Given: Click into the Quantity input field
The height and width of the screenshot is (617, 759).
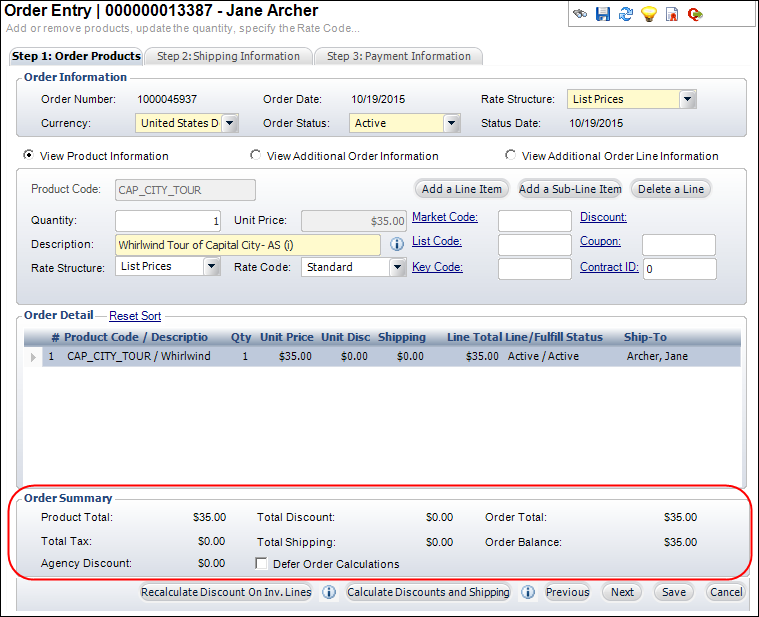Looking at the screenshot, I should pos(168,221).
